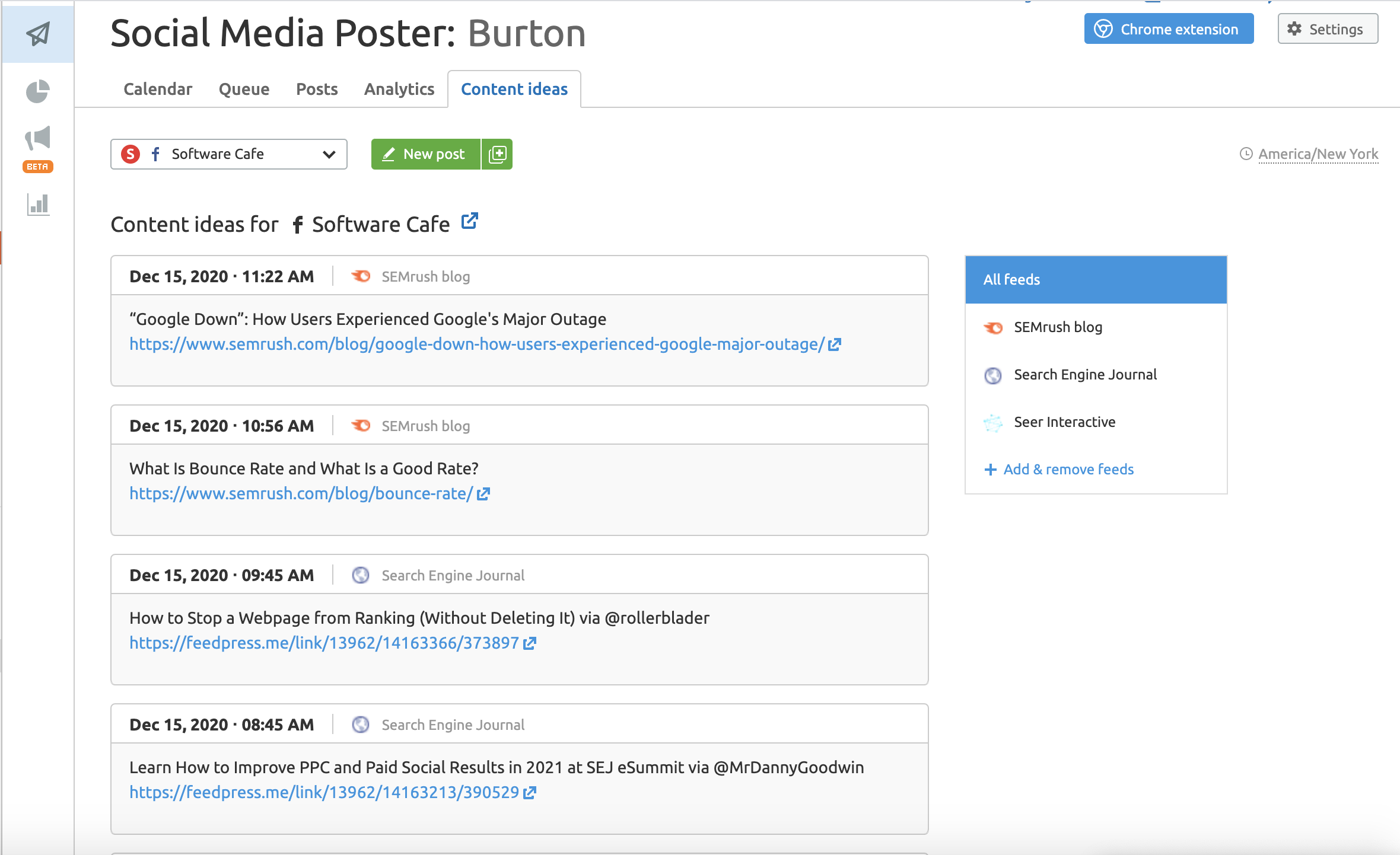The width and height of the screenshot is (1400, 855).
Task: Open the Analytics tab
Action: pyautogui.click(x=399, y=89)
